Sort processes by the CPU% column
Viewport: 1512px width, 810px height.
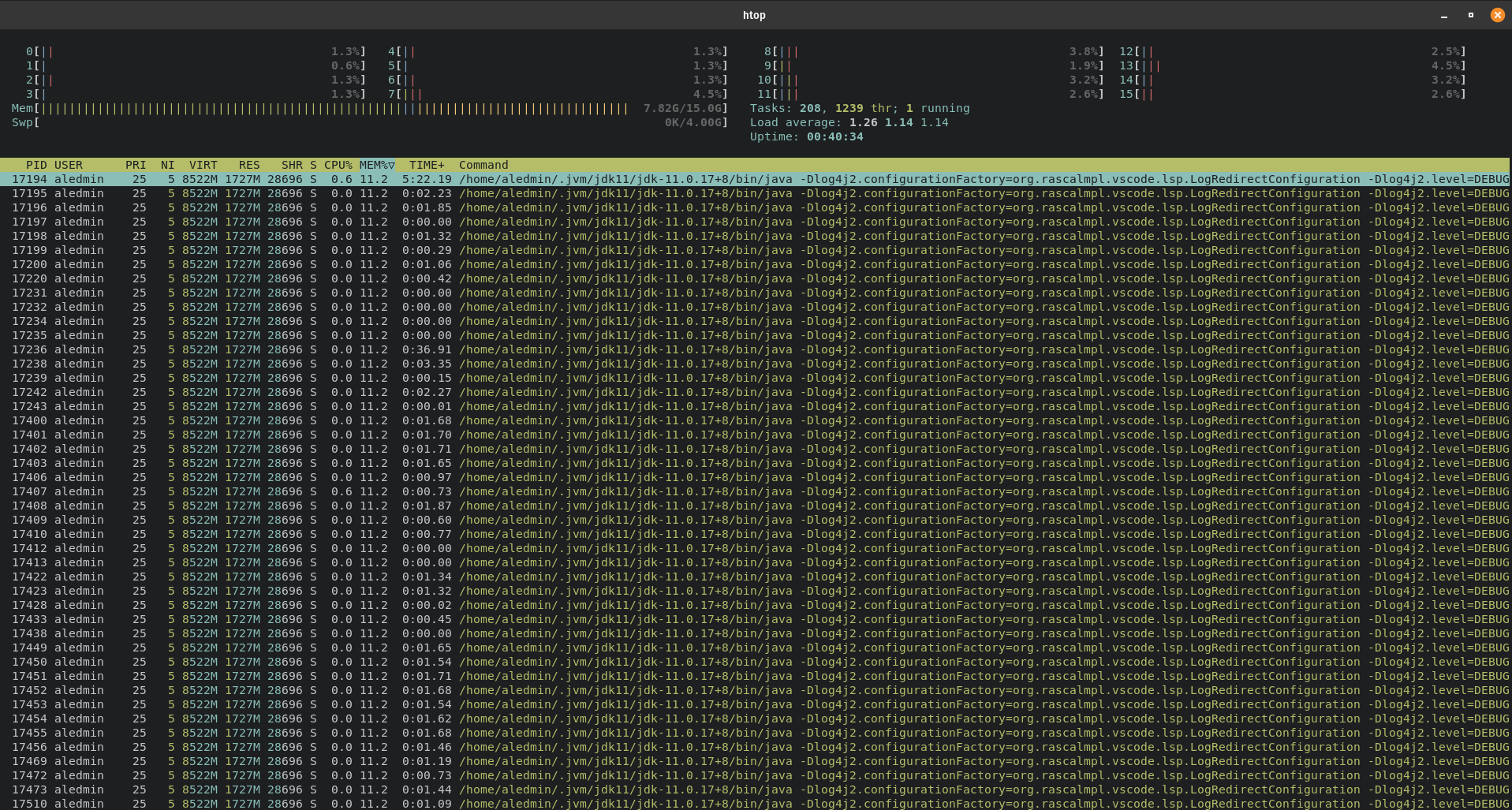[338, 165]
